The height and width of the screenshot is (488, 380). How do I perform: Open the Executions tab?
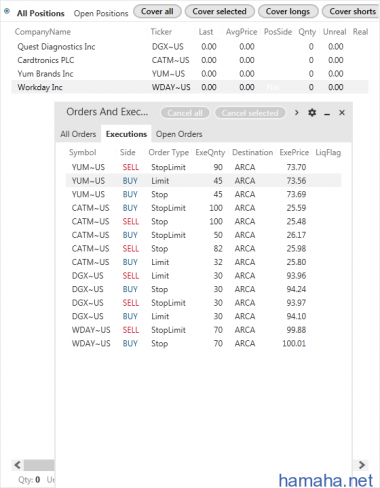click(126, 134)
